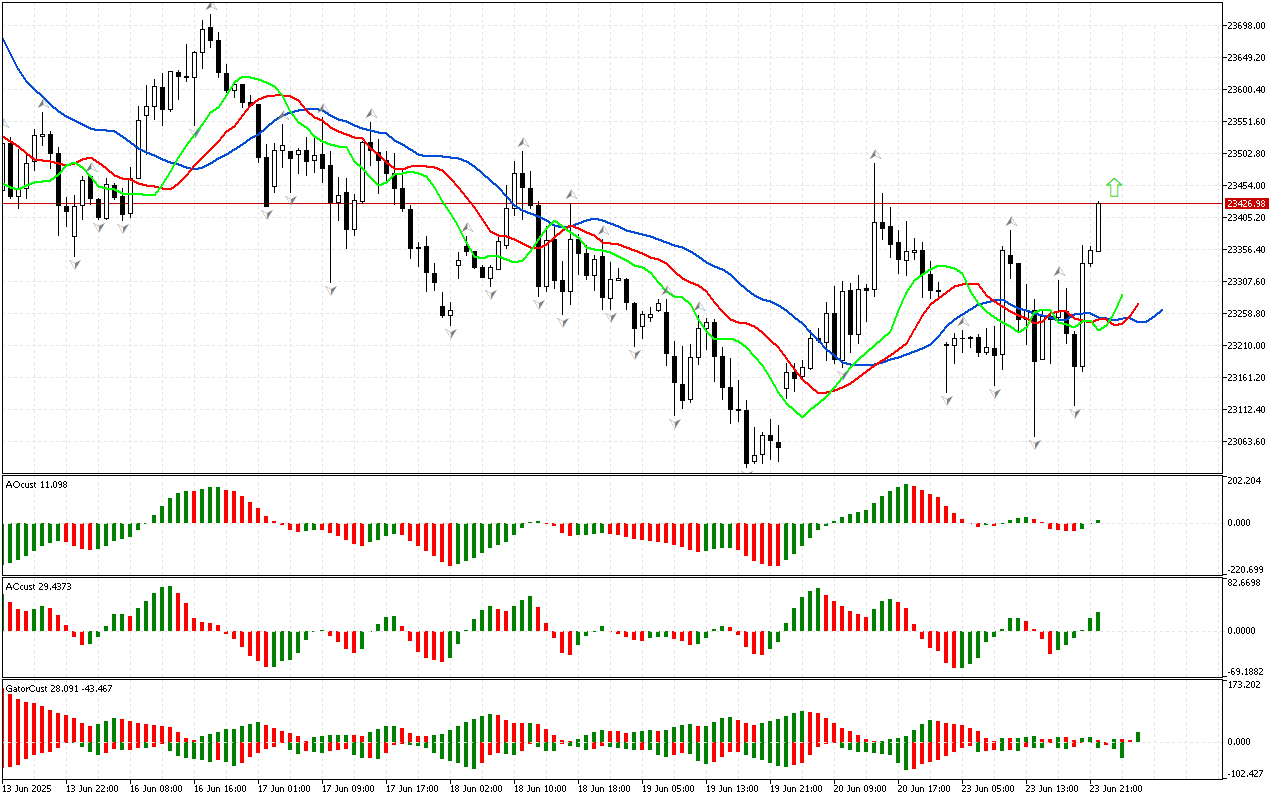Viewport: 1280px width, 800px height.
Task: Click the last green ACcust histogram bar
Action: [x=1098, y=621]
